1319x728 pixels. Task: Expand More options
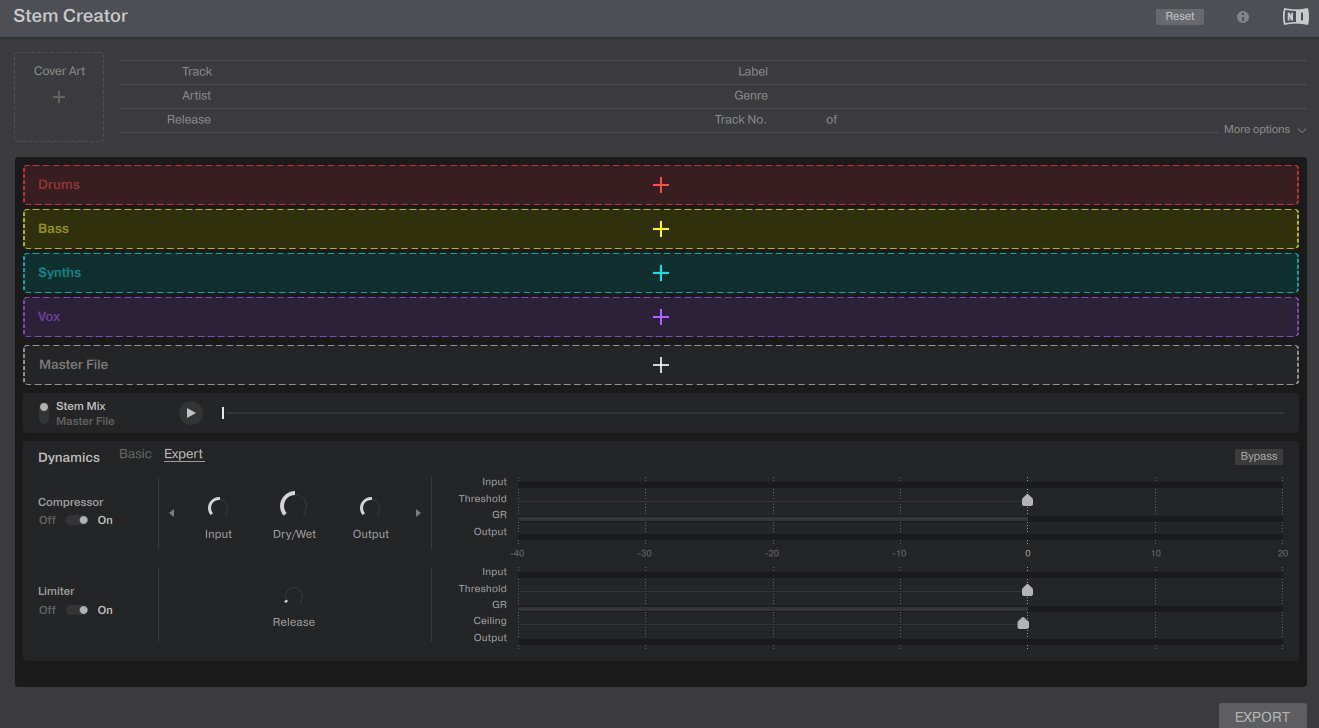1264,130
